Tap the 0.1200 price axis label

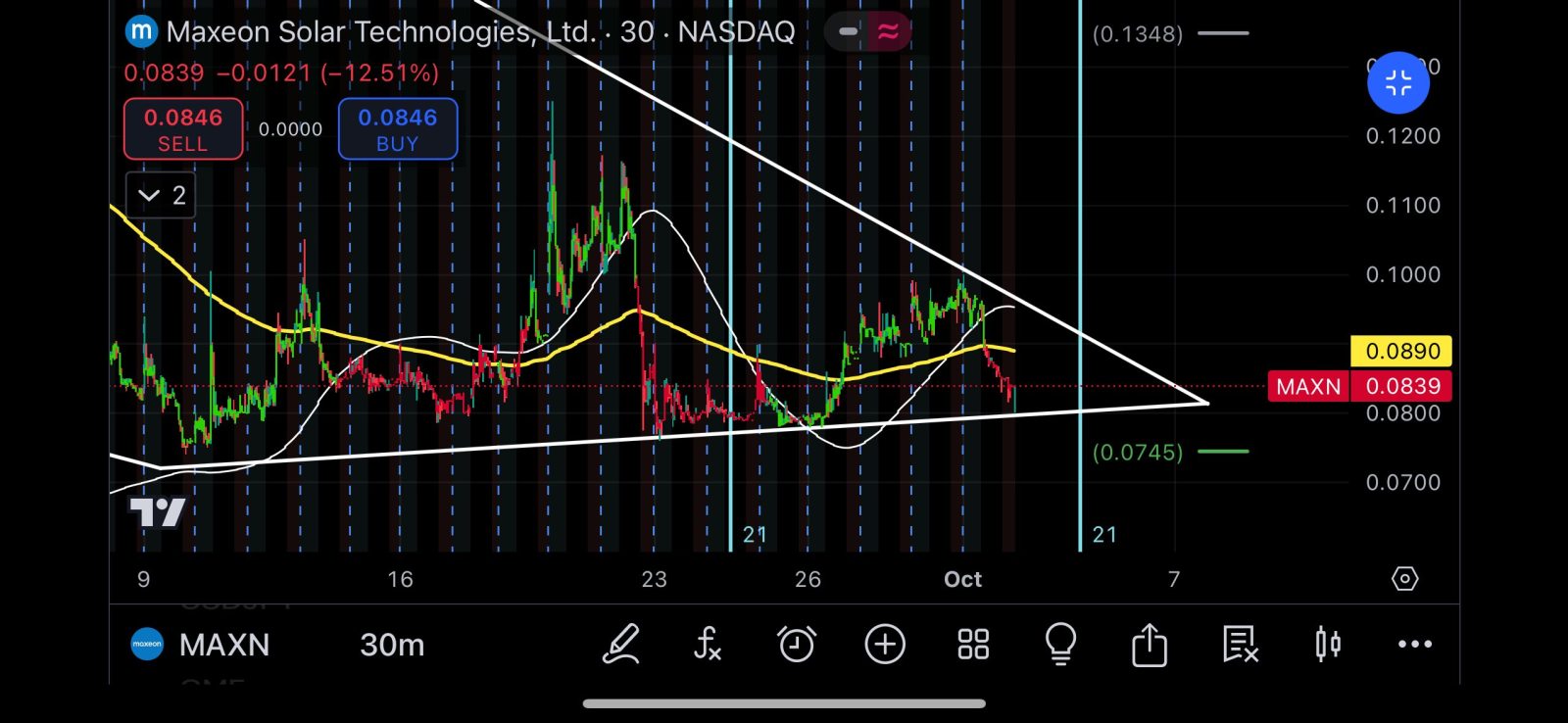[1403, 136]
